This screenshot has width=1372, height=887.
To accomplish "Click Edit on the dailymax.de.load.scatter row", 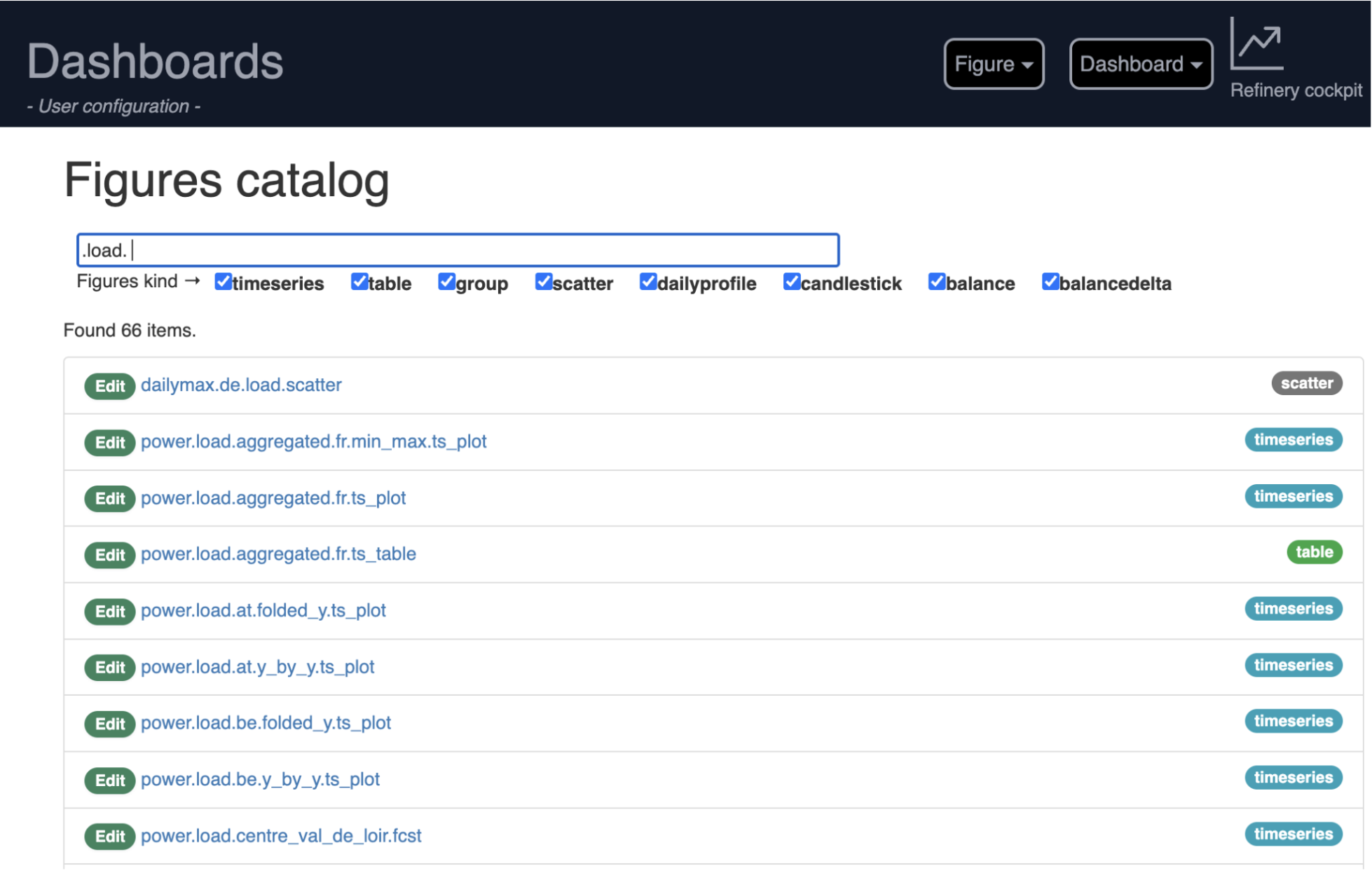I will [x=109, y=386].
